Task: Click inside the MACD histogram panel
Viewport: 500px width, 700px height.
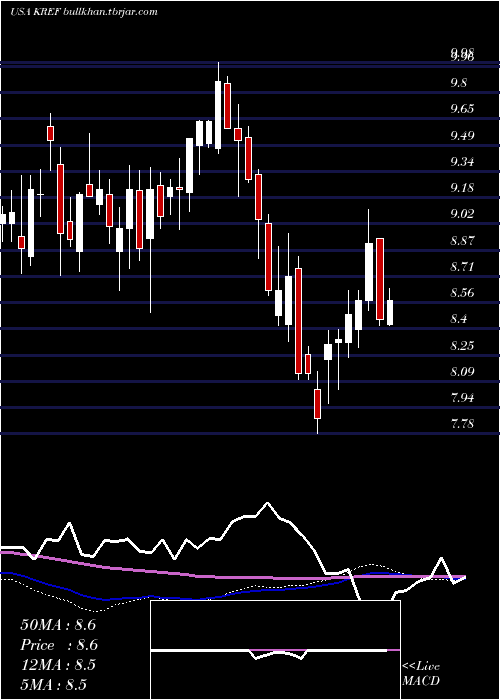Action: click(x=275, y=650)
